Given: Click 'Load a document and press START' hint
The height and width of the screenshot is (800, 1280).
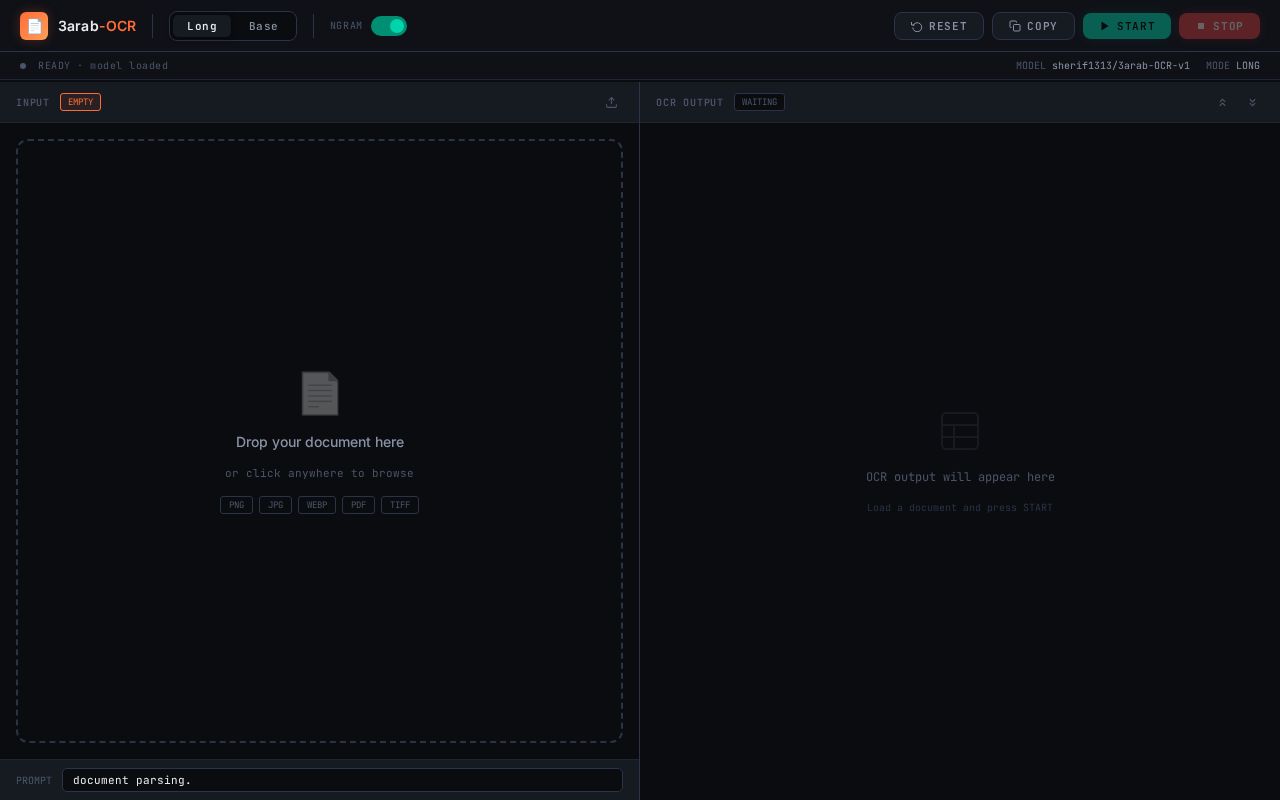Looking at the screenshot, I should click(x=960, y=508).
